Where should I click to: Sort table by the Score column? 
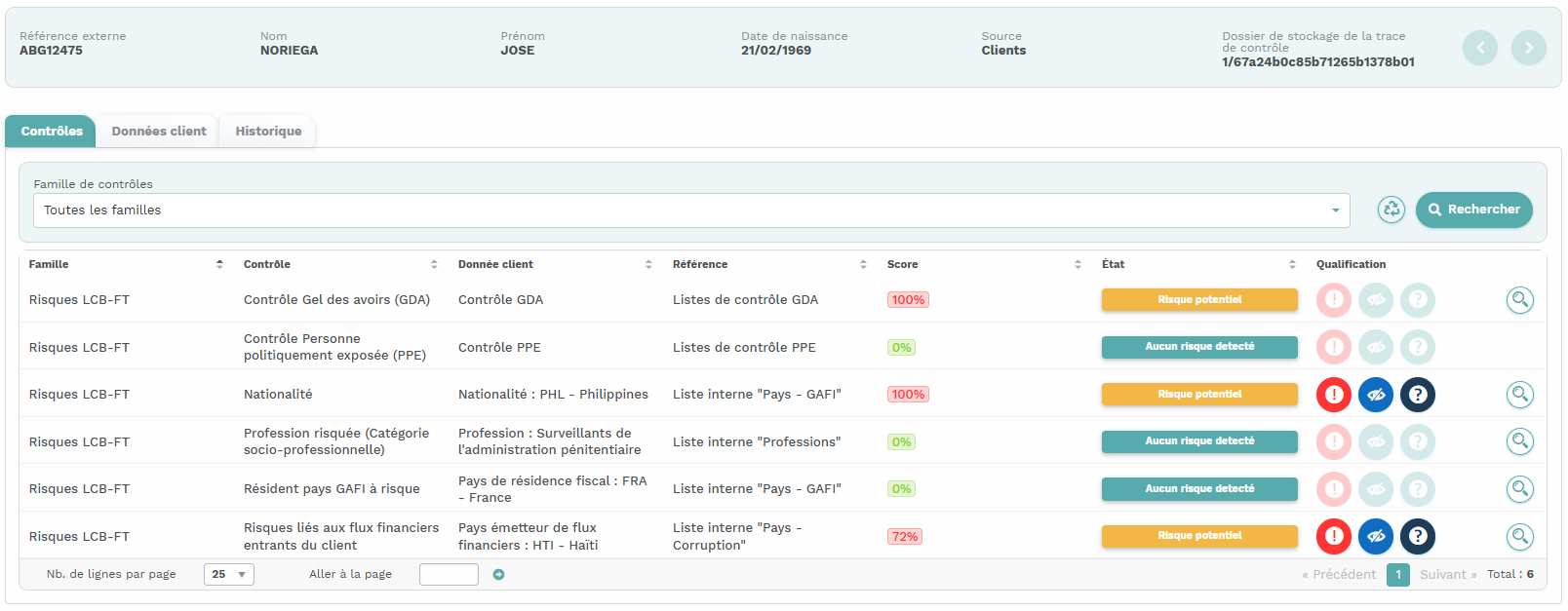tap(984, 264)
